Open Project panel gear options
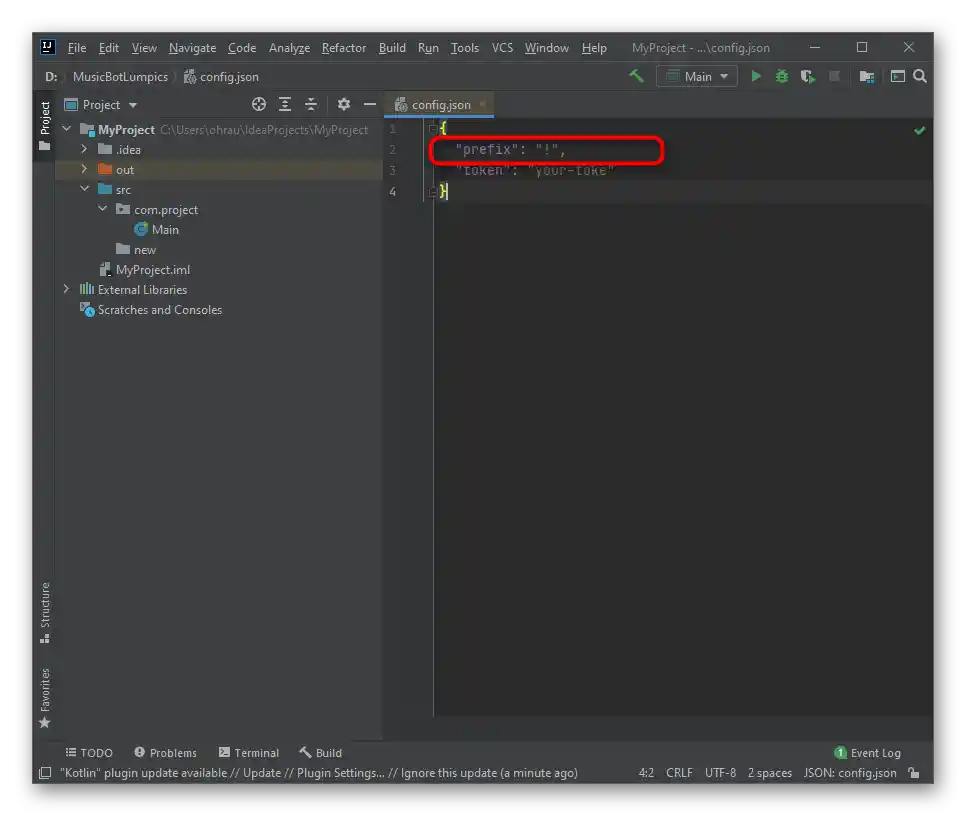 pyautogui.click(x=344, y=104)
